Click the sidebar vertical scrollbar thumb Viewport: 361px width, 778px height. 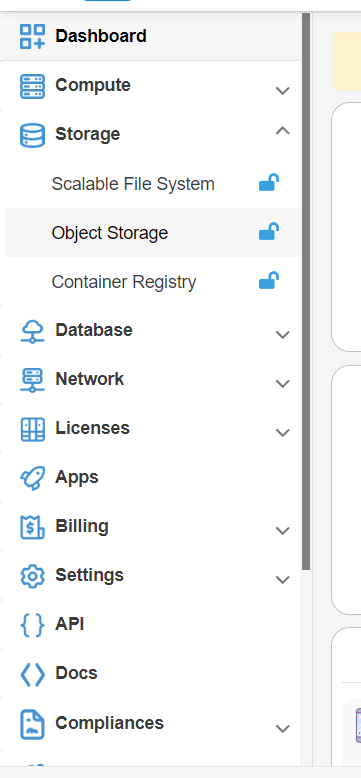306,292
